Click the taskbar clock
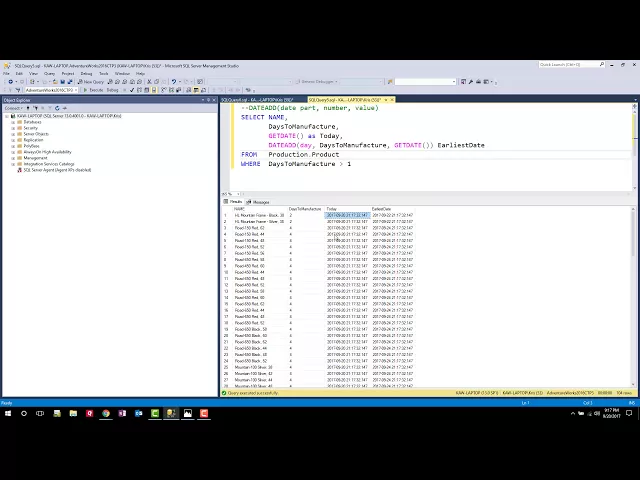640x480 pixels. 612,413
